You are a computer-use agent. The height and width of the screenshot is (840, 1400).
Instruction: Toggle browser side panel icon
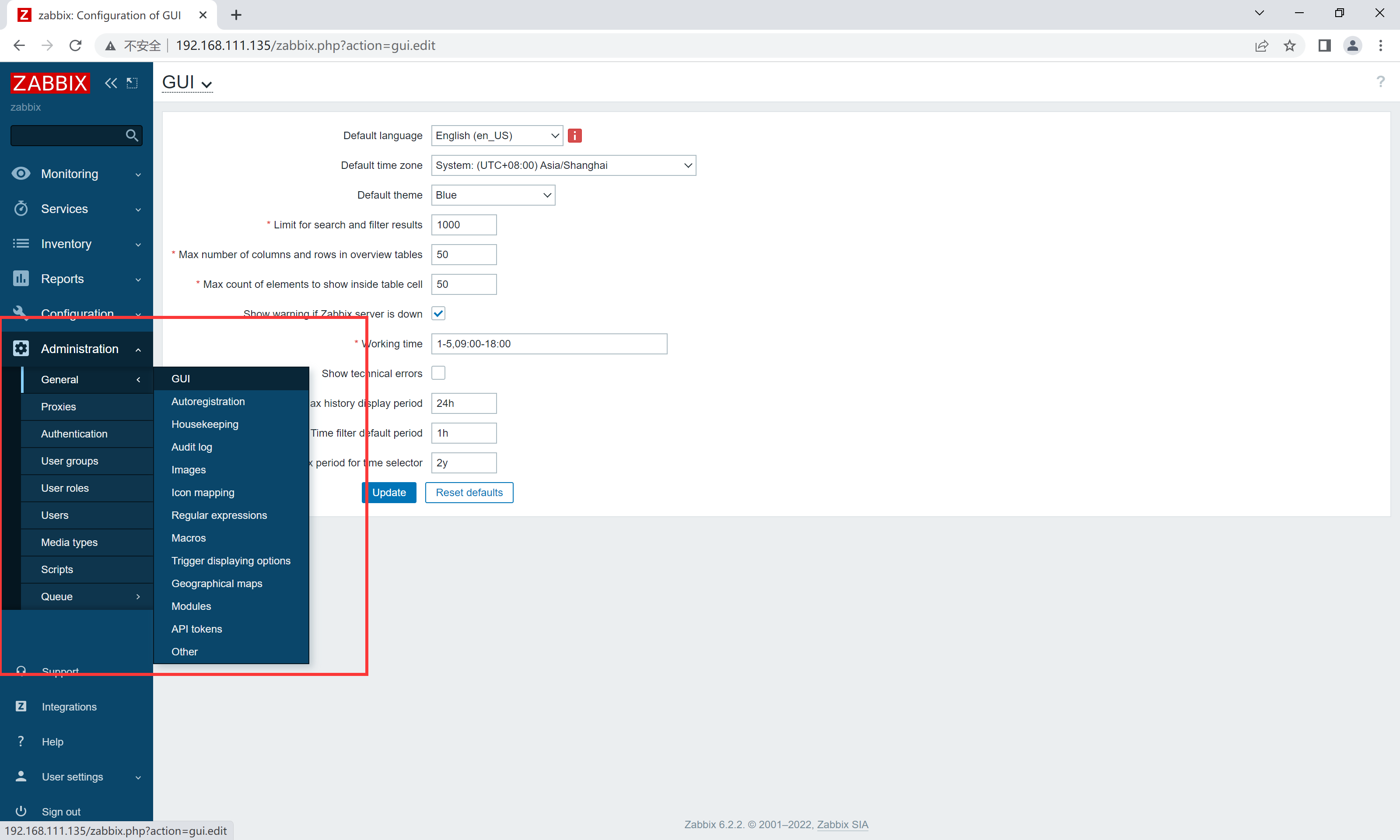point(1324,45)
